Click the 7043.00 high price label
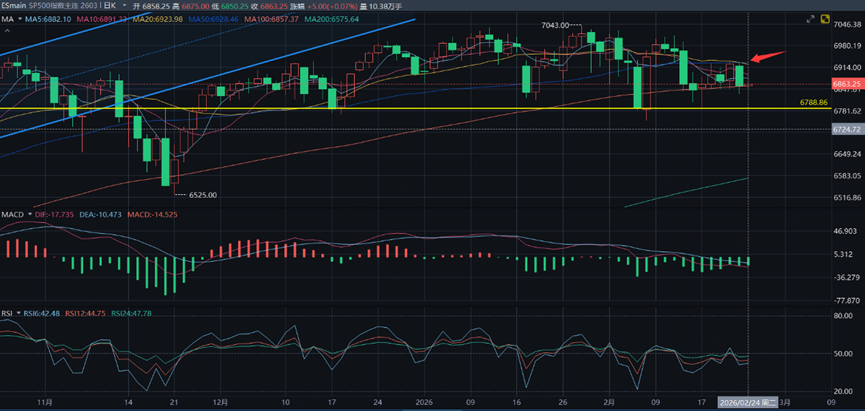The height and width of the screenshot is (411, 865). [554, 25]
